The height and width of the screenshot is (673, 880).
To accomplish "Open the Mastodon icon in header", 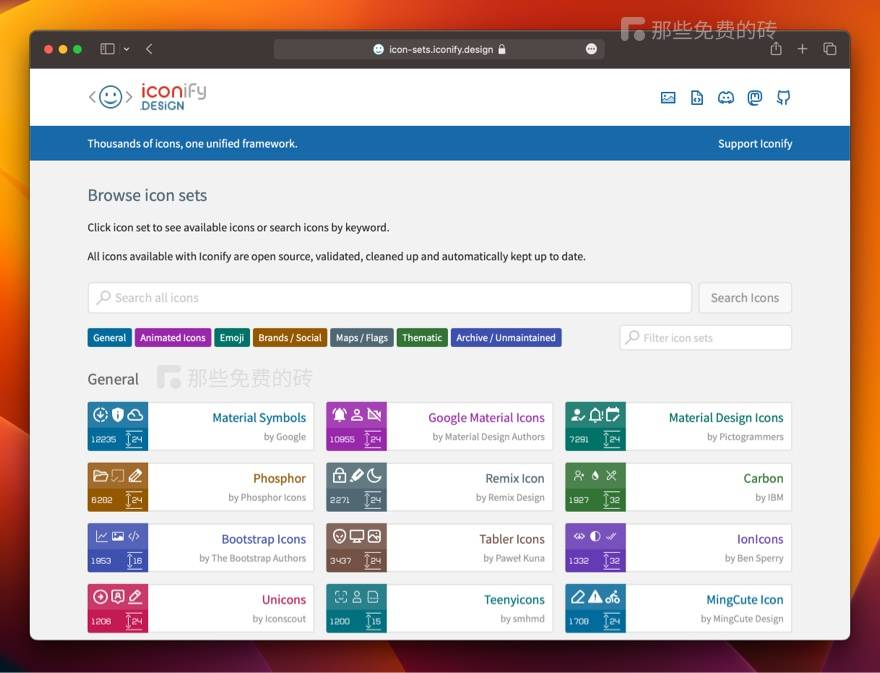I will 755,98.
